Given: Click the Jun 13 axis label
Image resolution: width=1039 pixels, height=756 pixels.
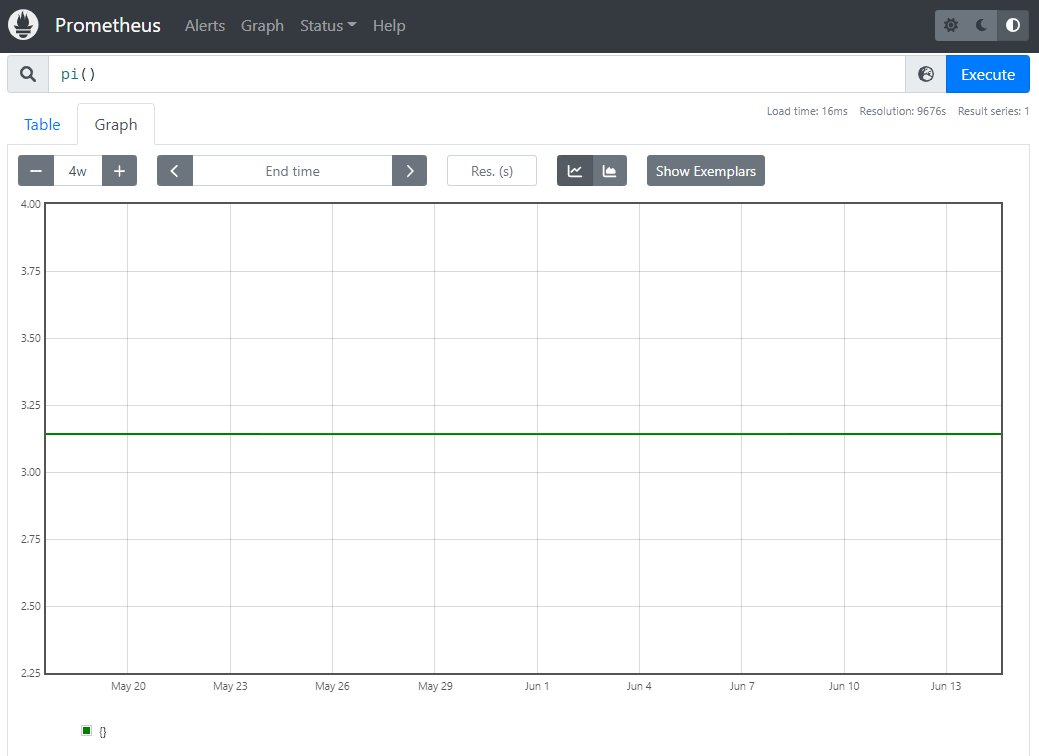Looking at the screenshot, I should coord(946,686).
